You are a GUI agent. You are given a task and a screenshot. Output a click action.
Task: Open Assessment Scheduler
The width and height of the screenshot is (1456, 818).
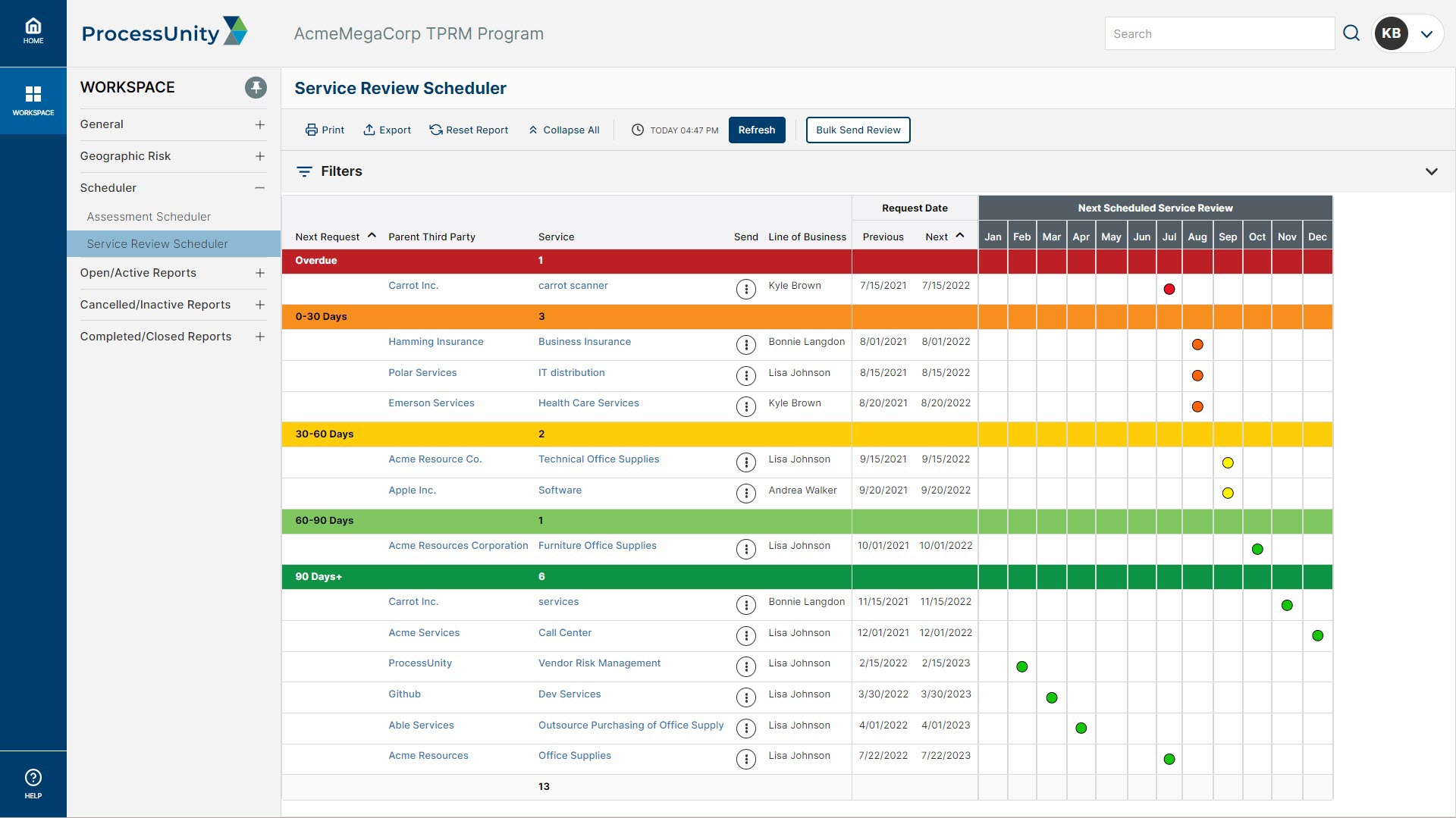coord(149,217)
